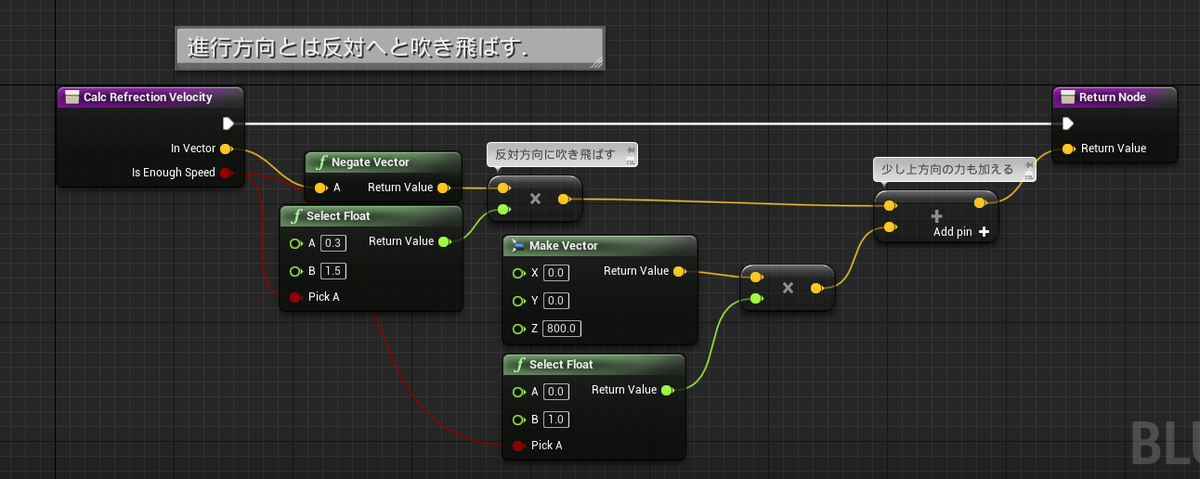Click Pick A pin on upper Select Float
This screenshot has height=479, width=1200.
[295, 297]
